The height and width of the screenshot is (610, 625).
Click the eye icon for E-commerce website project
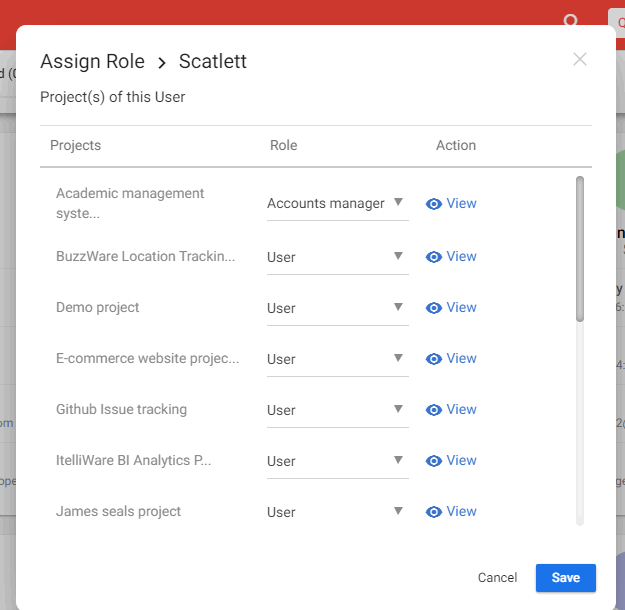coord(434,359)
